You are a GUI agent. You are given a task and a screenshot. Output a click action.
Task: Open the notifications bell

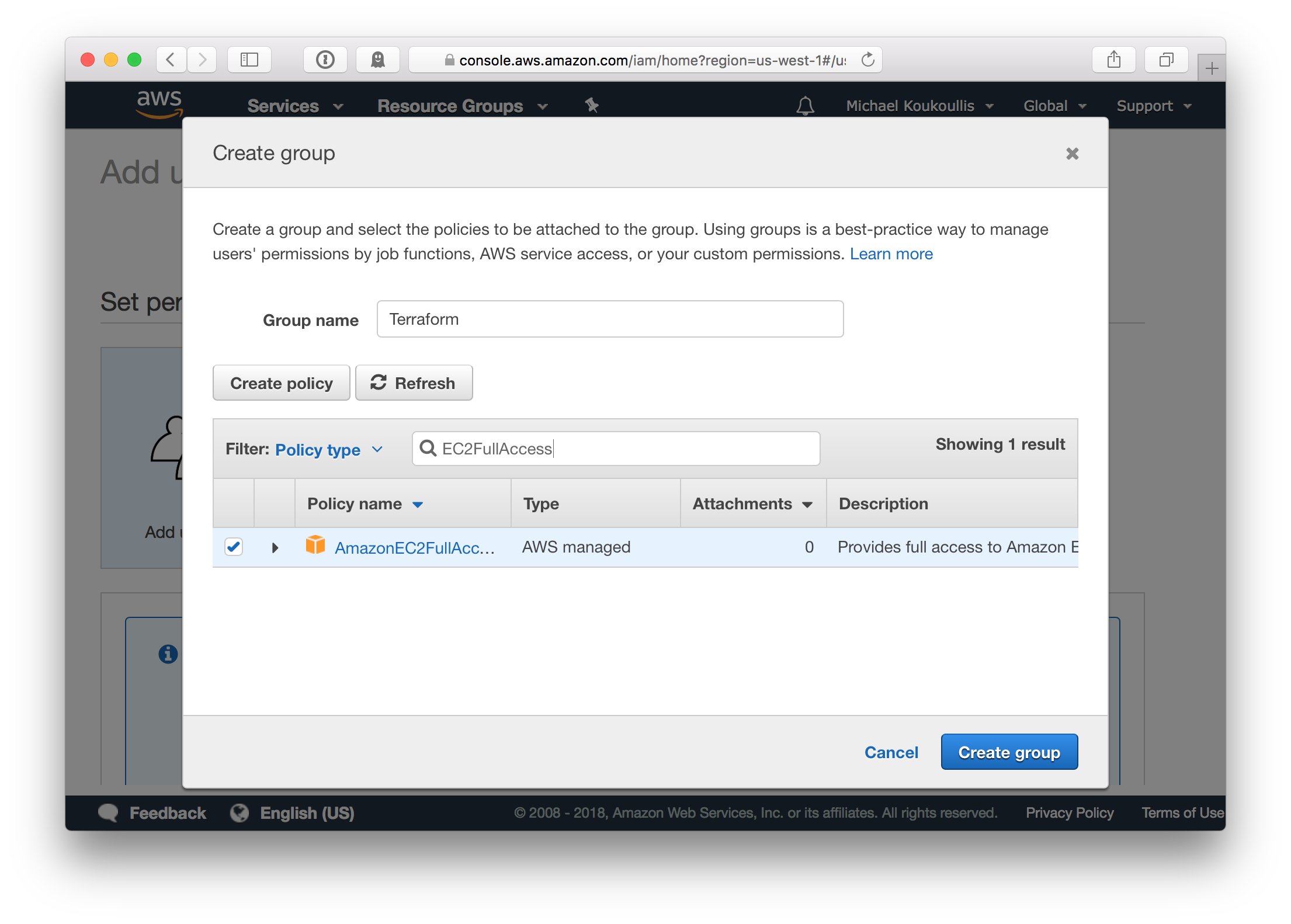pyautogui.click(x=805, y=106)
